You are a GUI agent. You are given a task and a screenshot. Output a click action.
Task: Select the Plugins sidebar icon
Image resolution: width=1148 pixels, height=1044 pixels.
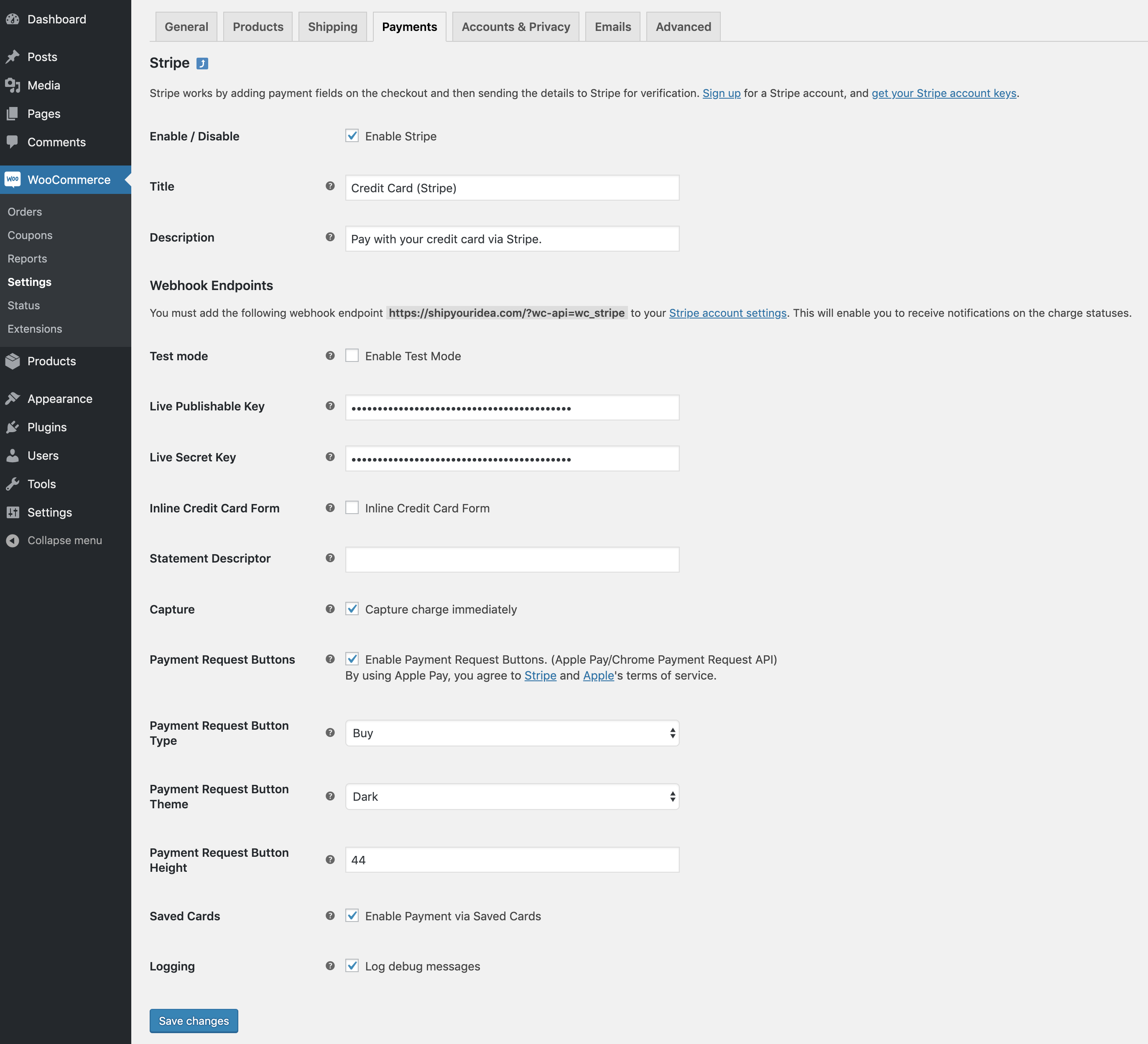(14, 427)
